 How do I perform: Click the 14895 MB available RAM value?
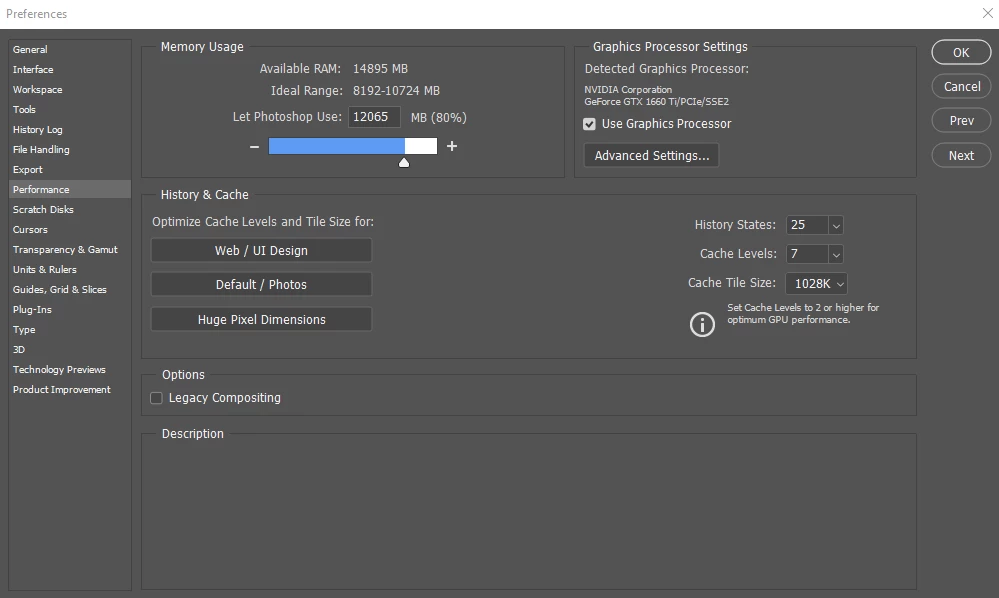tap(380, 69)
